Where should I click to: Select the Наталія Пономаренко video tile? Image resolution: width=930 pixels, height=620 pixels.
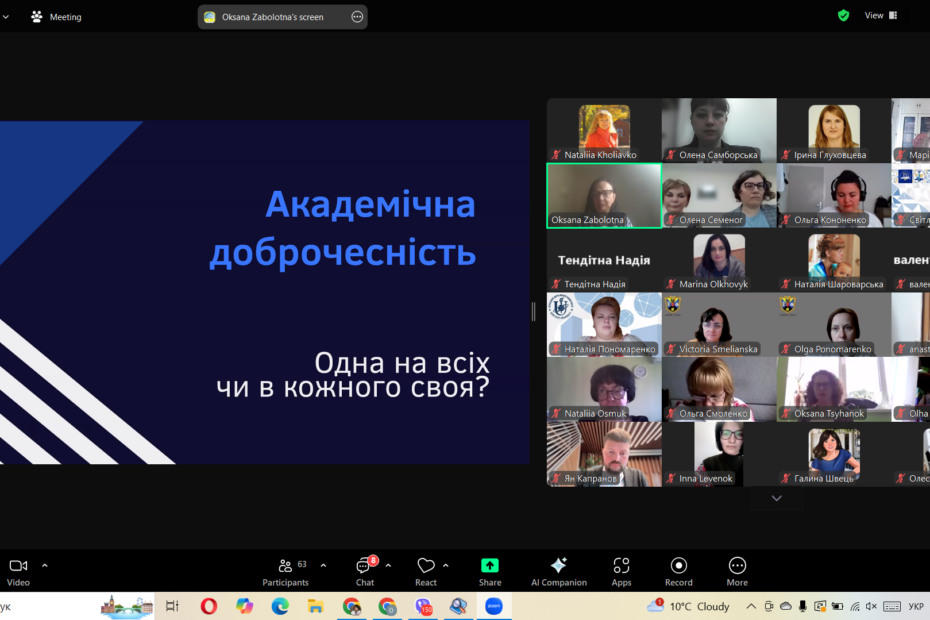tap(604, 325)
